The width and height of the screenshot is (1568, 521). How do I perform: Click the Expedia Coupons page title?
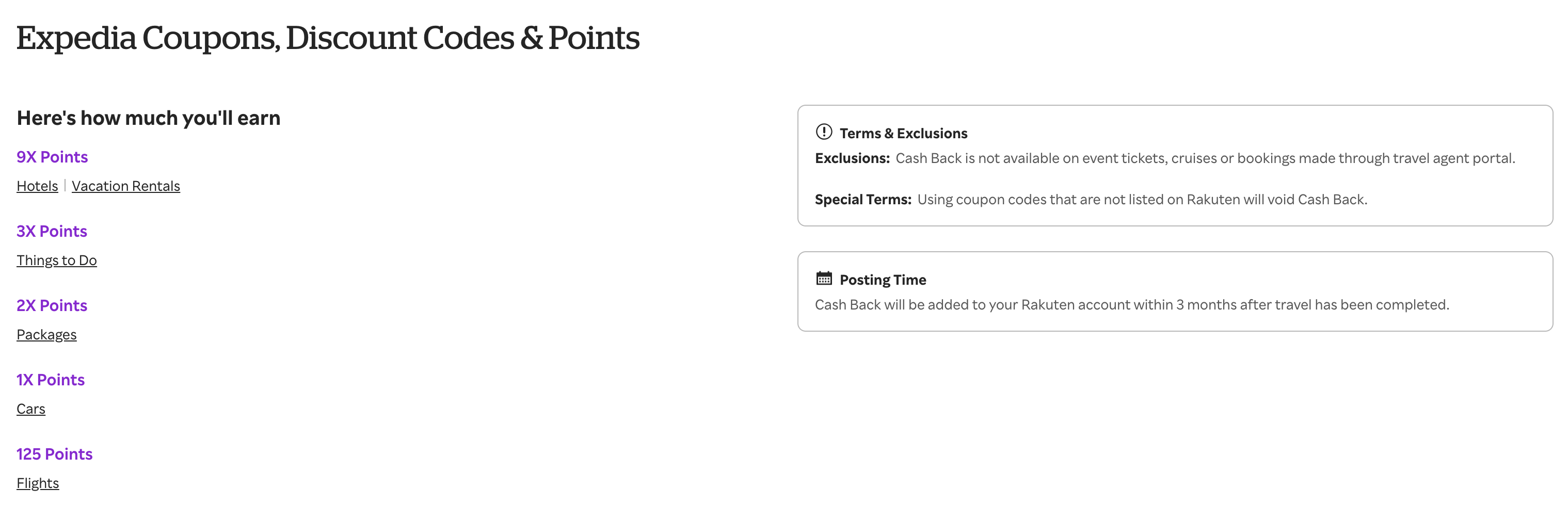[x=327, y=38]
